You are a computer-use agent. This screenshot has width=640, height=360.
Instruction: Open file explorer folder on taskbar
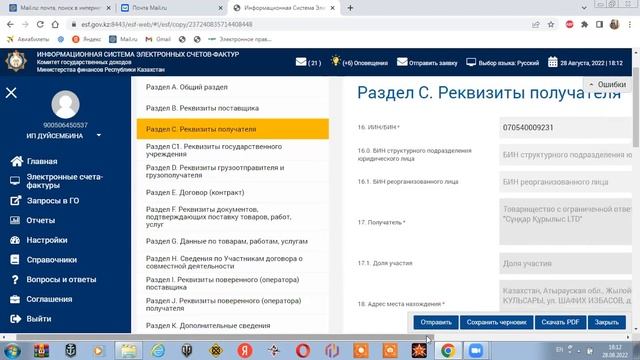(129, 351)
